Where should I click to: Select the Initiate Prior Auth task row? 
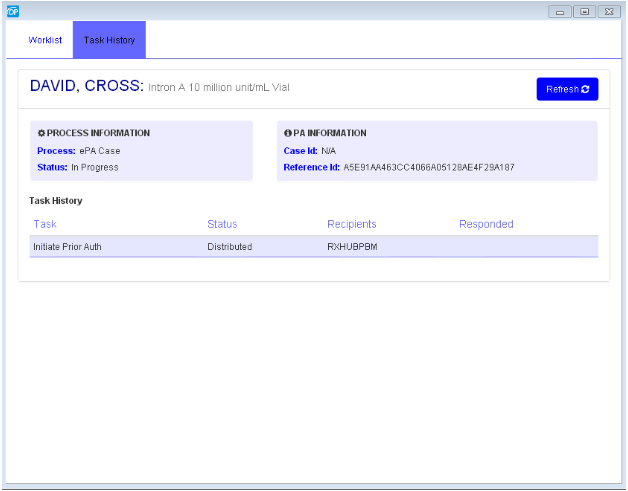(314, 247)
